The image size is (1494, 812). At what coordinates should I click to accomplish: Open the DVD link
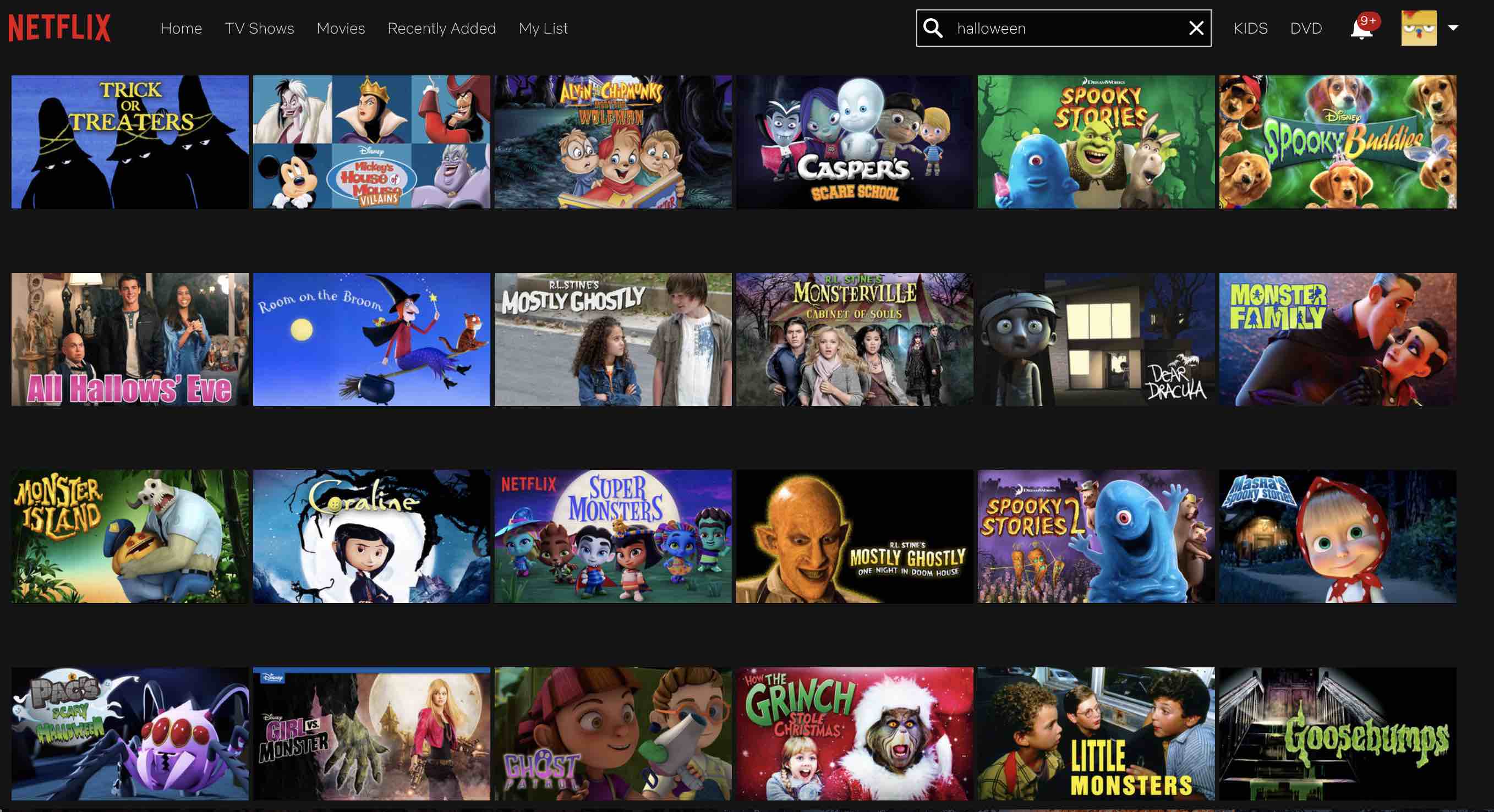point(1305,29)
